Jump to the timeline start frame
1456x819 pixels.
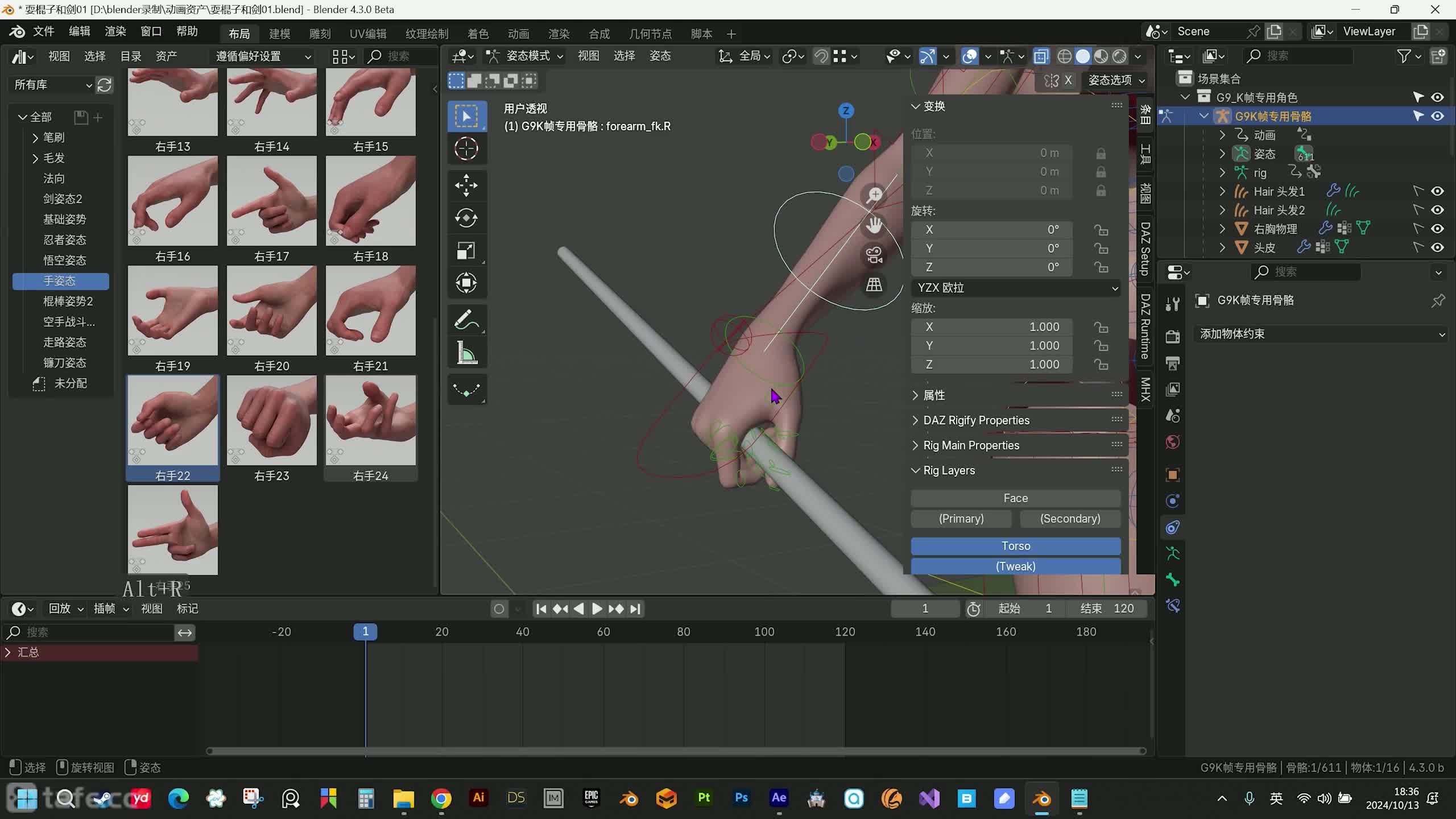point(541,609)
